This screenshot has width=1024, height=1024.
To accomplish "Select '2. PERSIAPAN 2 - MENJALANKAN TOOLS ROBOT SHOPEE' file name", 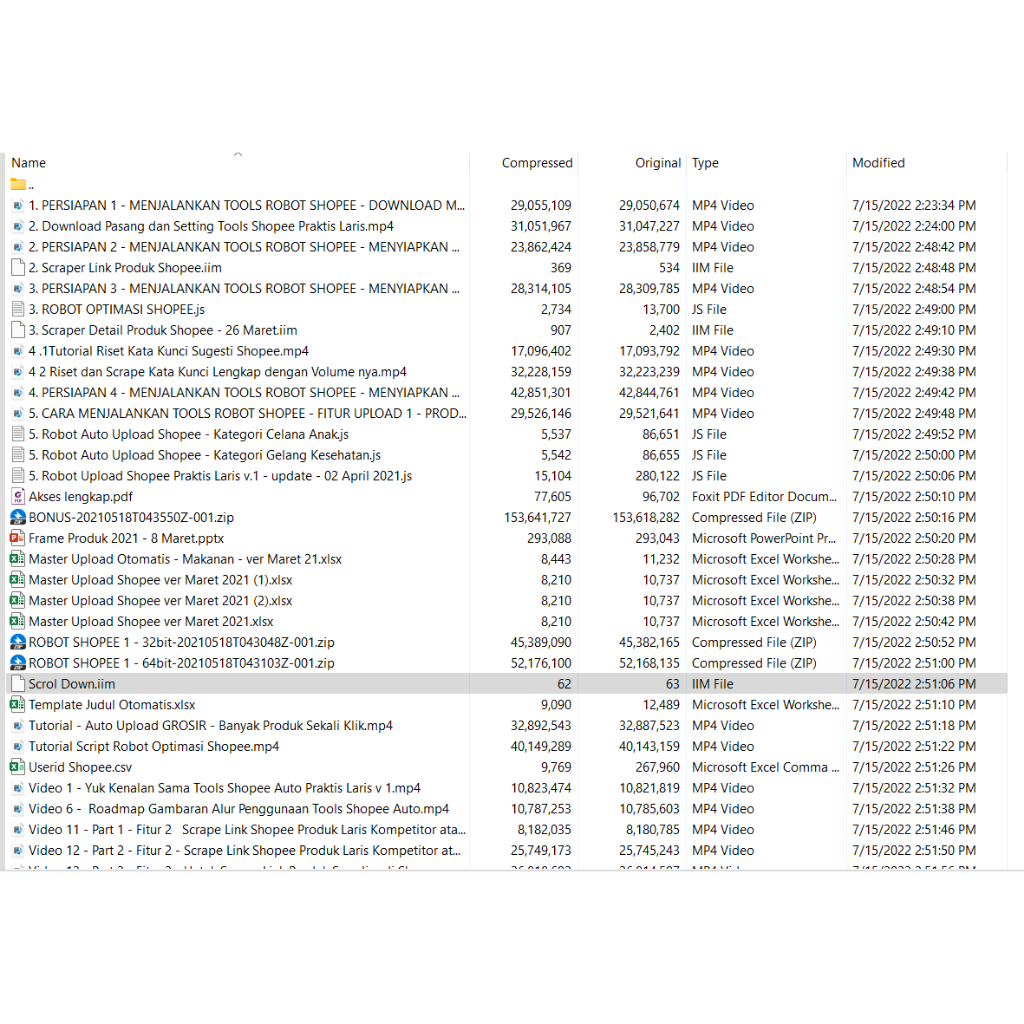I will (x=244, y=247).
